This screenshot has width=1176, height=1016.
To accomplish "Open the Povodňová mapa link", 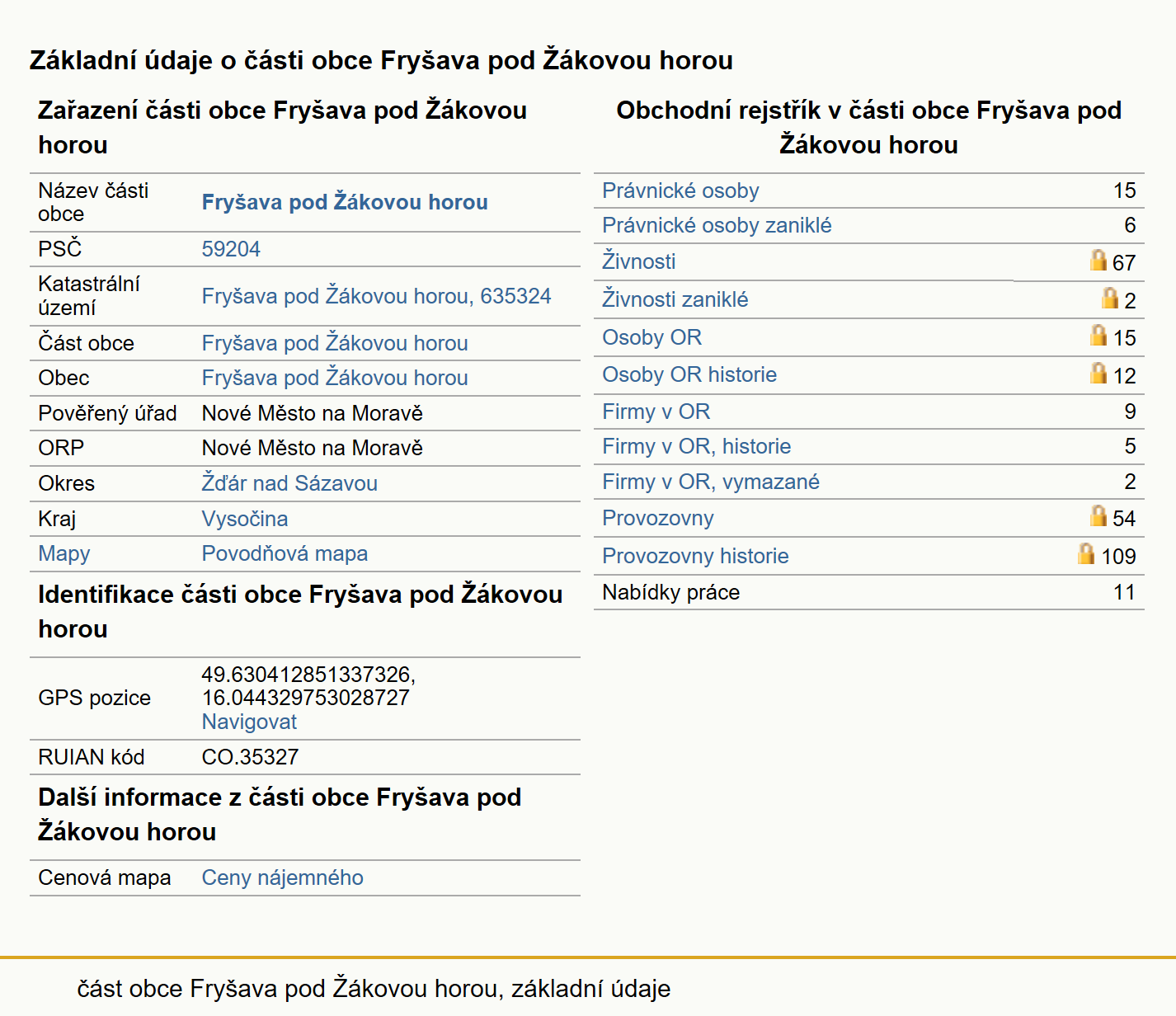I will 285,553.
